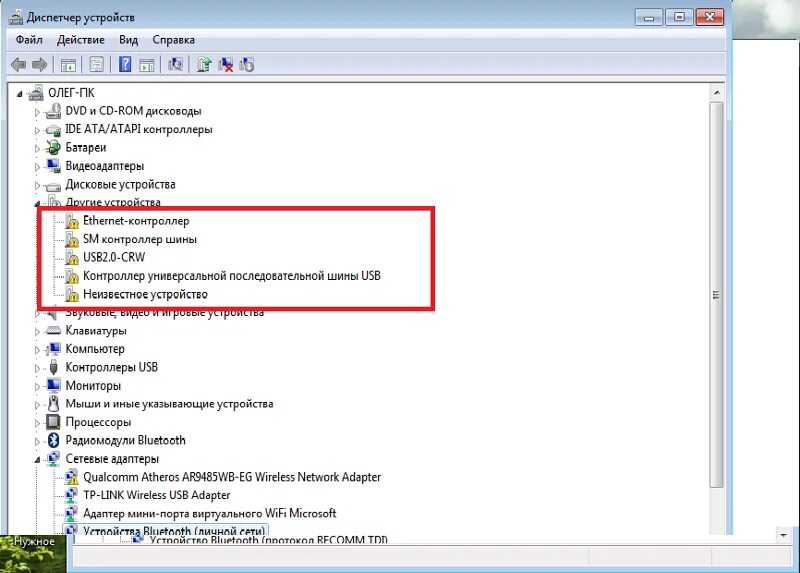Click the vertical scrollbar thumb in device list

tap(716, 295)
